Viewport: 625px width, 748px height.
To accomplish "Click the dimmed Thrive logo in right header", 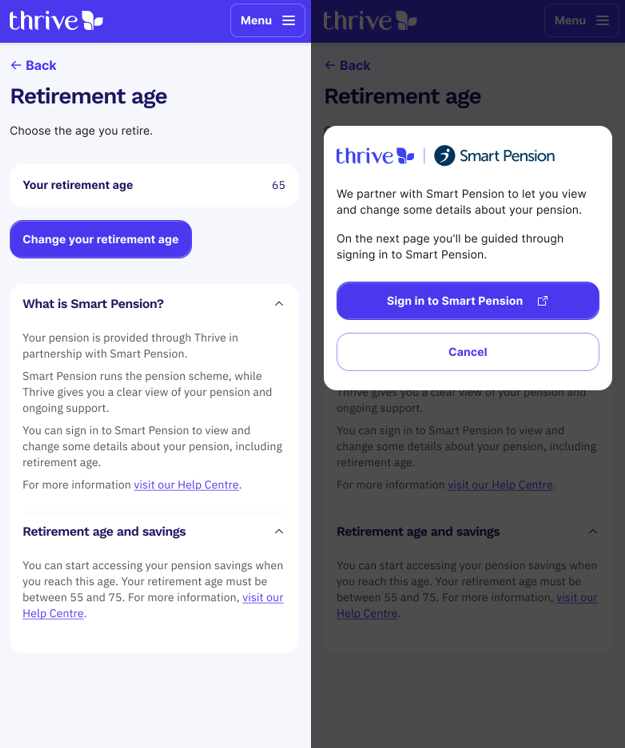I will 371,20.
